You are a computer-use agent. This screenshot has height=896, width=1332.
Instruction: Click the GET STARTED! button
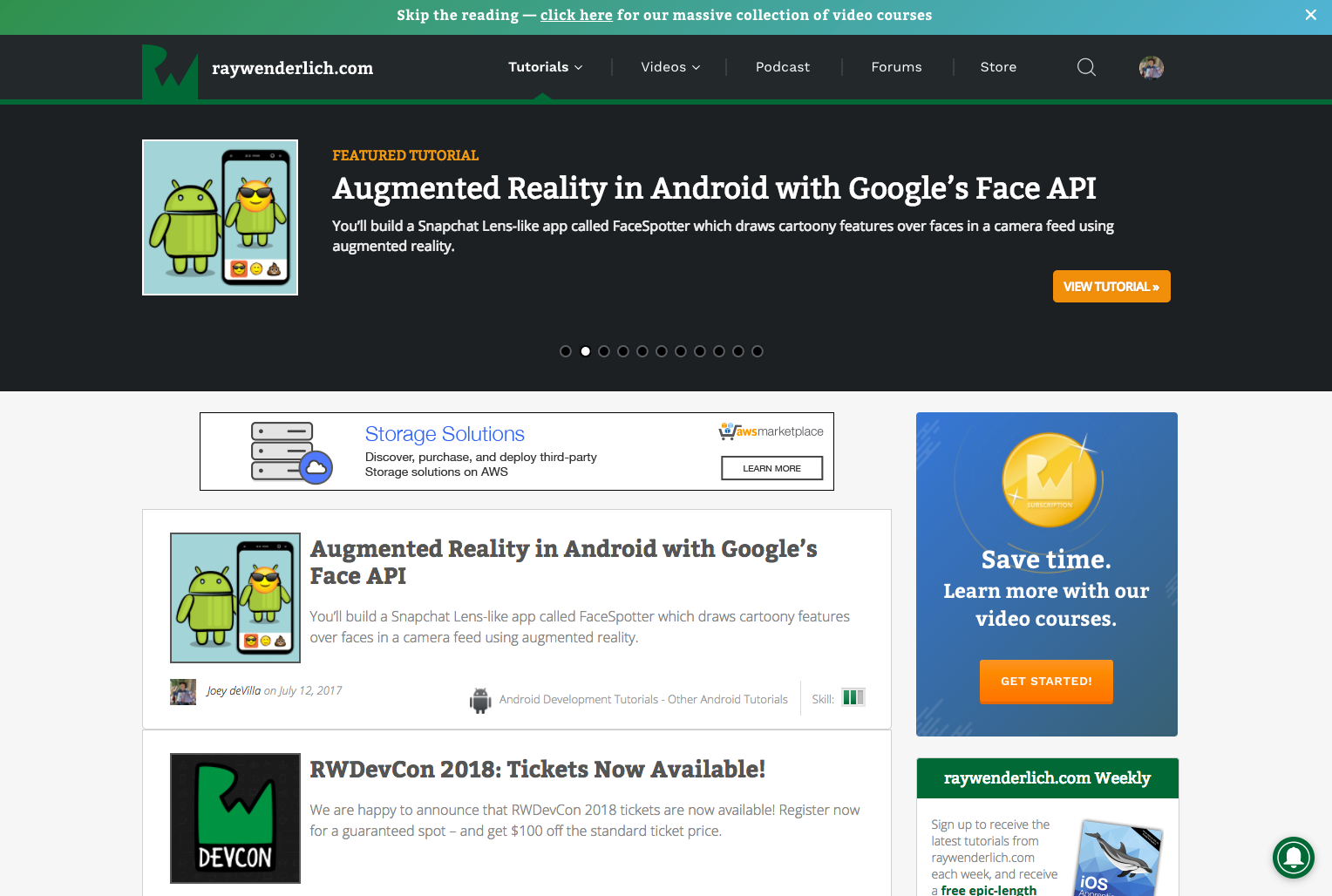click(1046, 682)
